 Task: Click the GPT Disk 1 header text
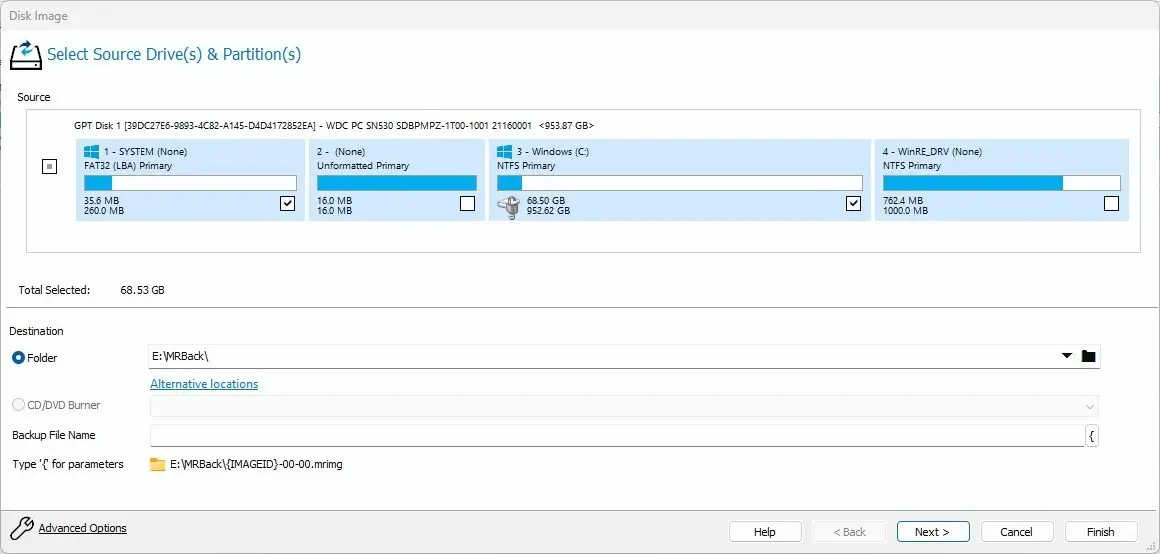334,126
